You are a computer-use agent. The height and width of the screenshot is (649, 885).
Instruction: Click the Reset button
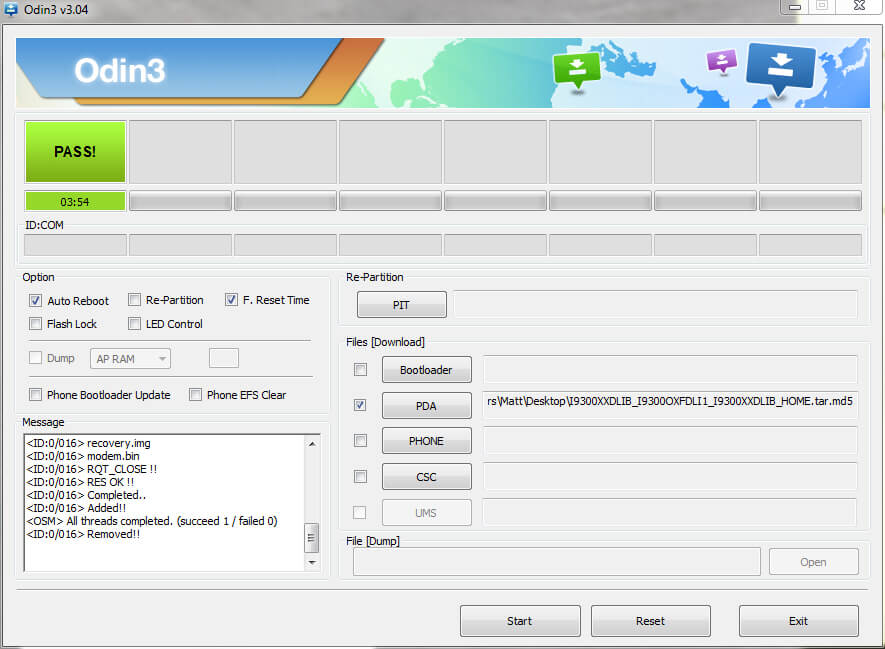tap(650, 621)
